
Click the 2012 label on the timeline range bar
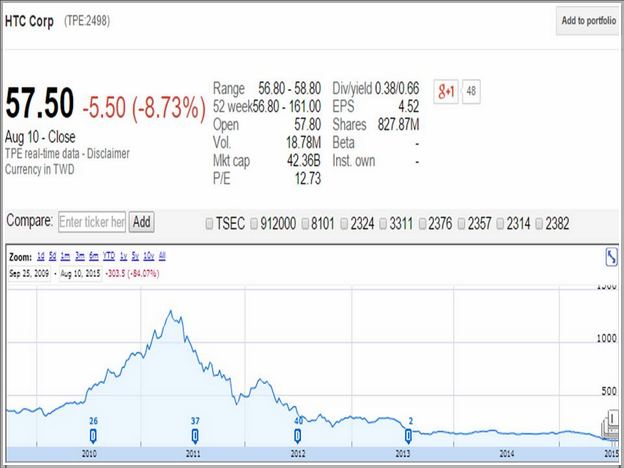(x=298, y=454)
